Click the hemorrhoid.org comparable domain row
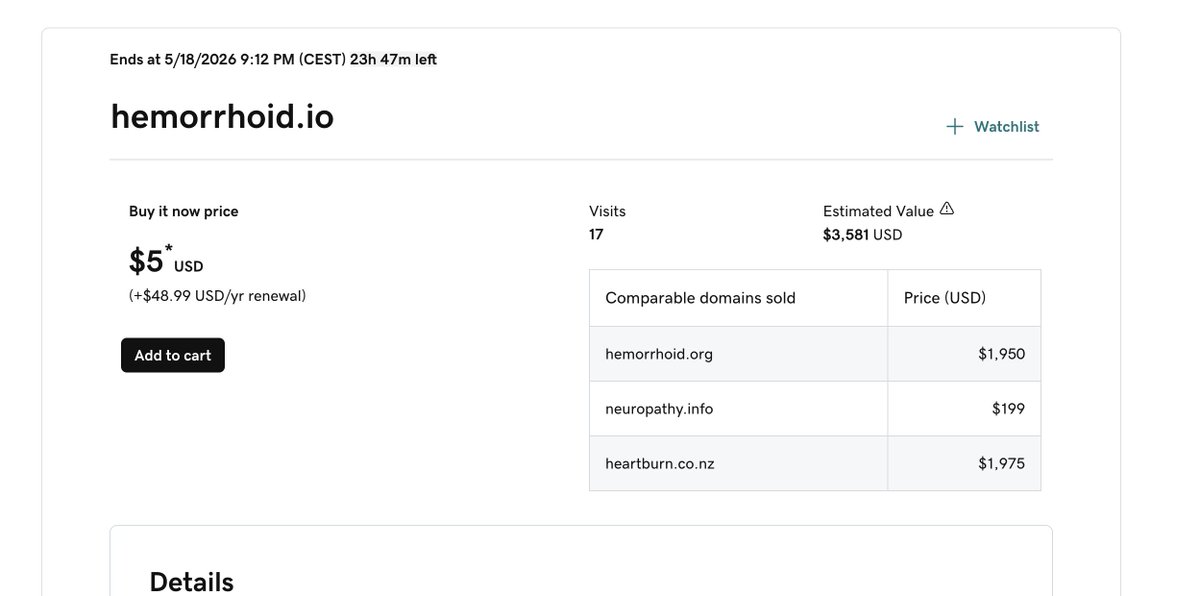The image size is (1200, 596). pyautogui.click(x=815, y=354)
